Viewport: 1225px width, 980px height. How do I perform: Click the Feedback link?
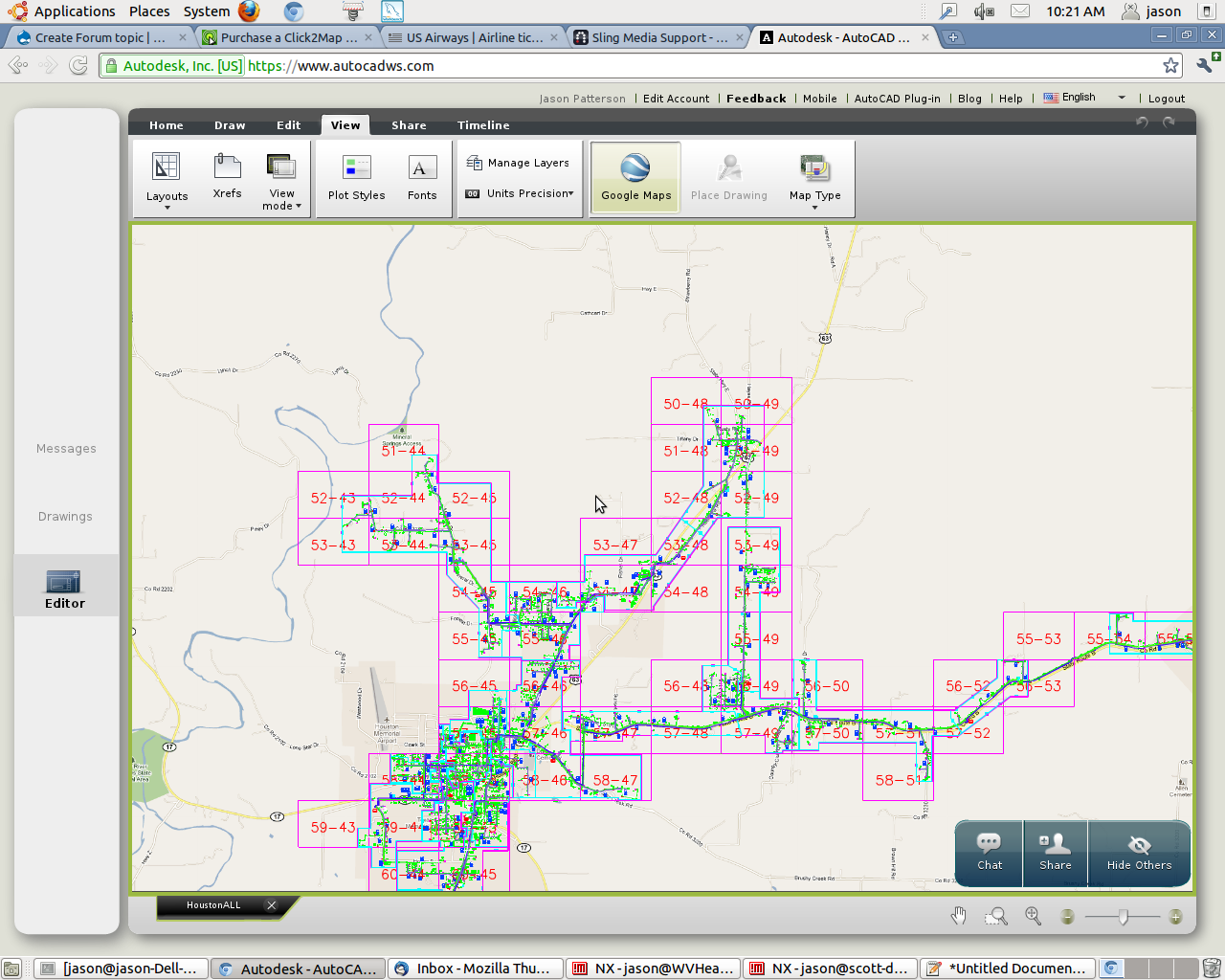pos(756,99)
